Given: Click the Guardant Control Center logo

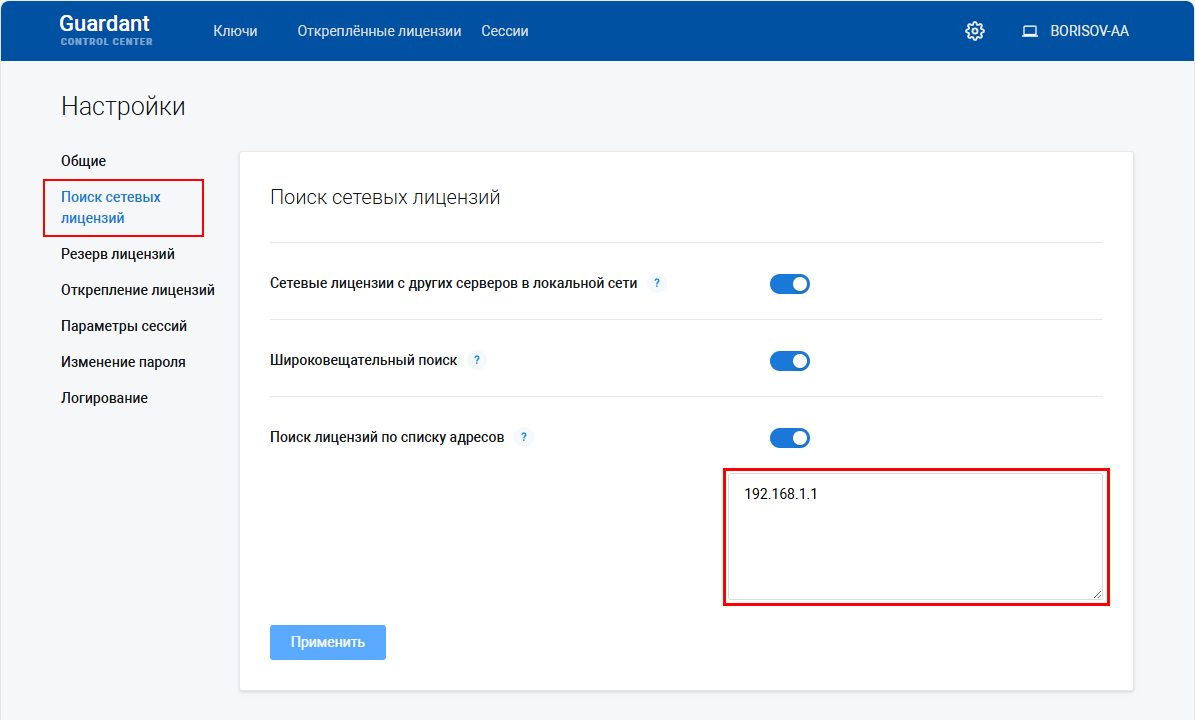Looking at the screenshot, I should tap(106, 30).
